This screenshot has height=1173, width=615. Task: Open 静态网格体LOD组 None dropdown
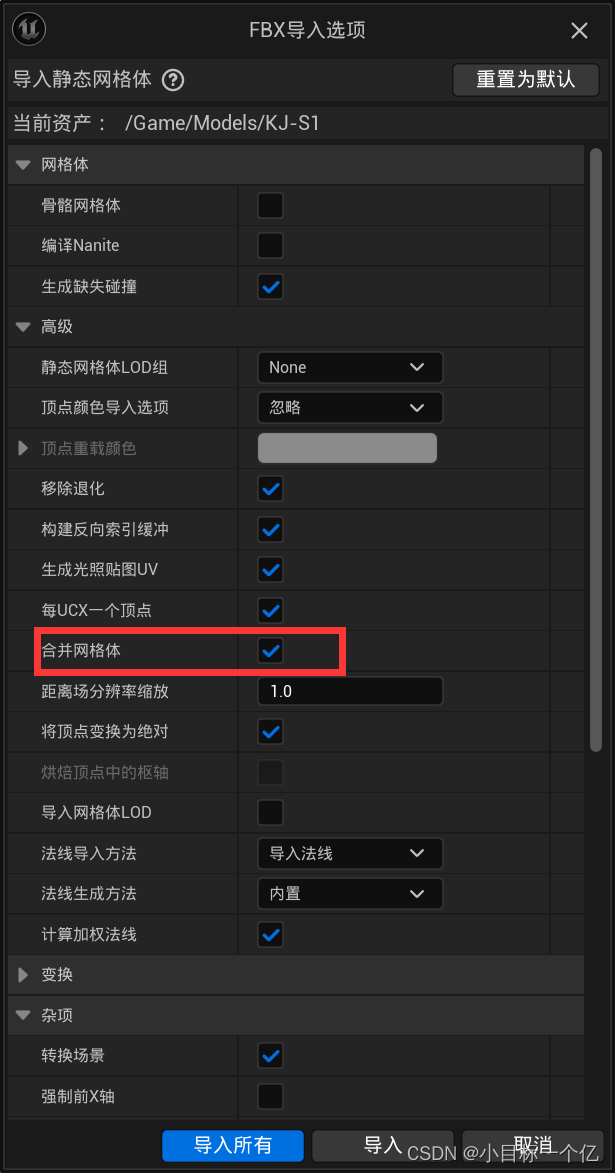tap(350, 367)
